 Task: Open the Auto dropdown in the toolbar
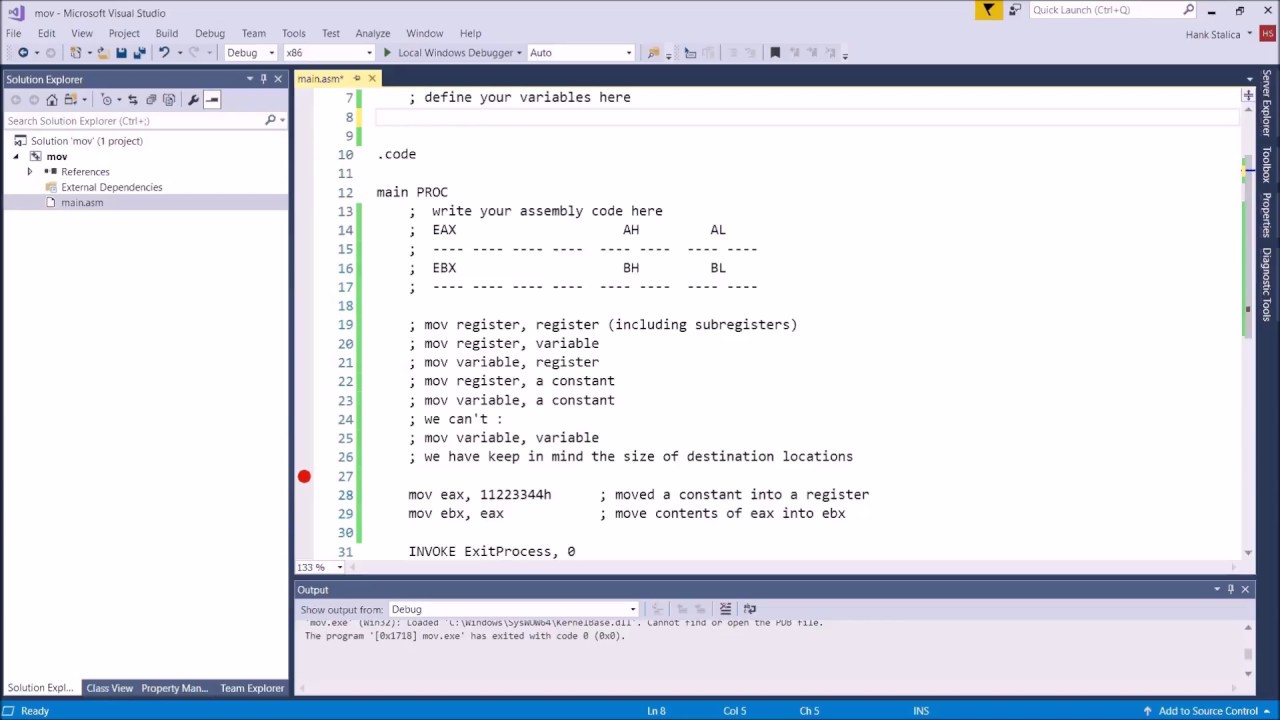point(580,53)
